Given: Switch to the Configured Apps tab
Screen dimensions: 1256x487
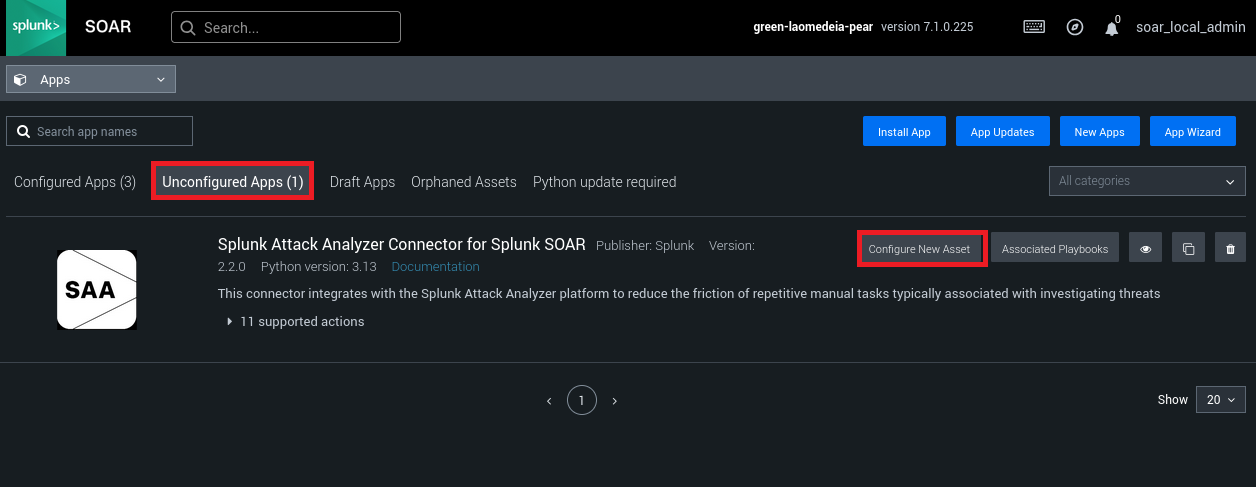Looking at the screenshot, I should pos(75,182).
